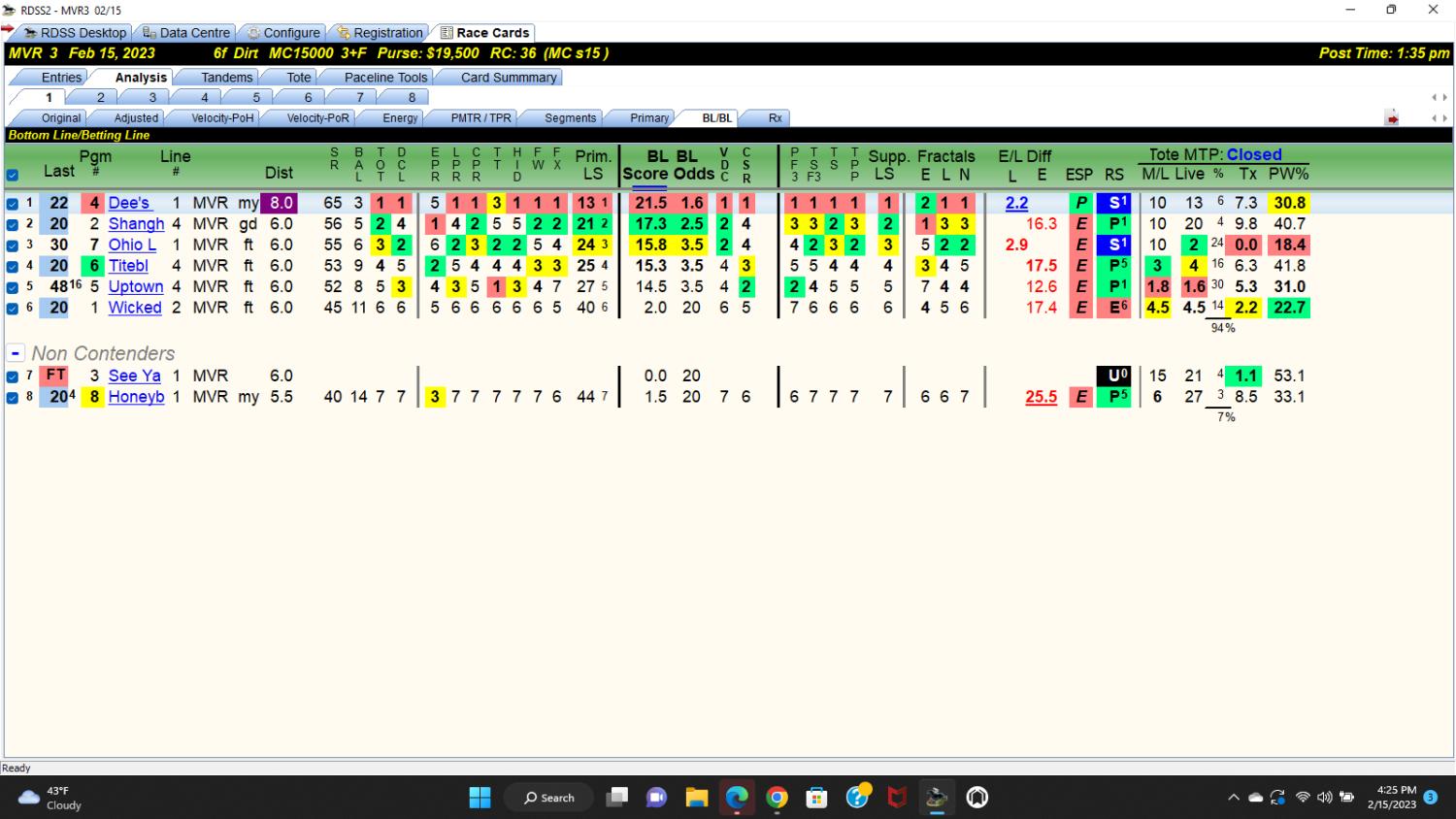Screen dimensions: 1456x819
Task: Open horse link Uptown
Action: [136, 287]
